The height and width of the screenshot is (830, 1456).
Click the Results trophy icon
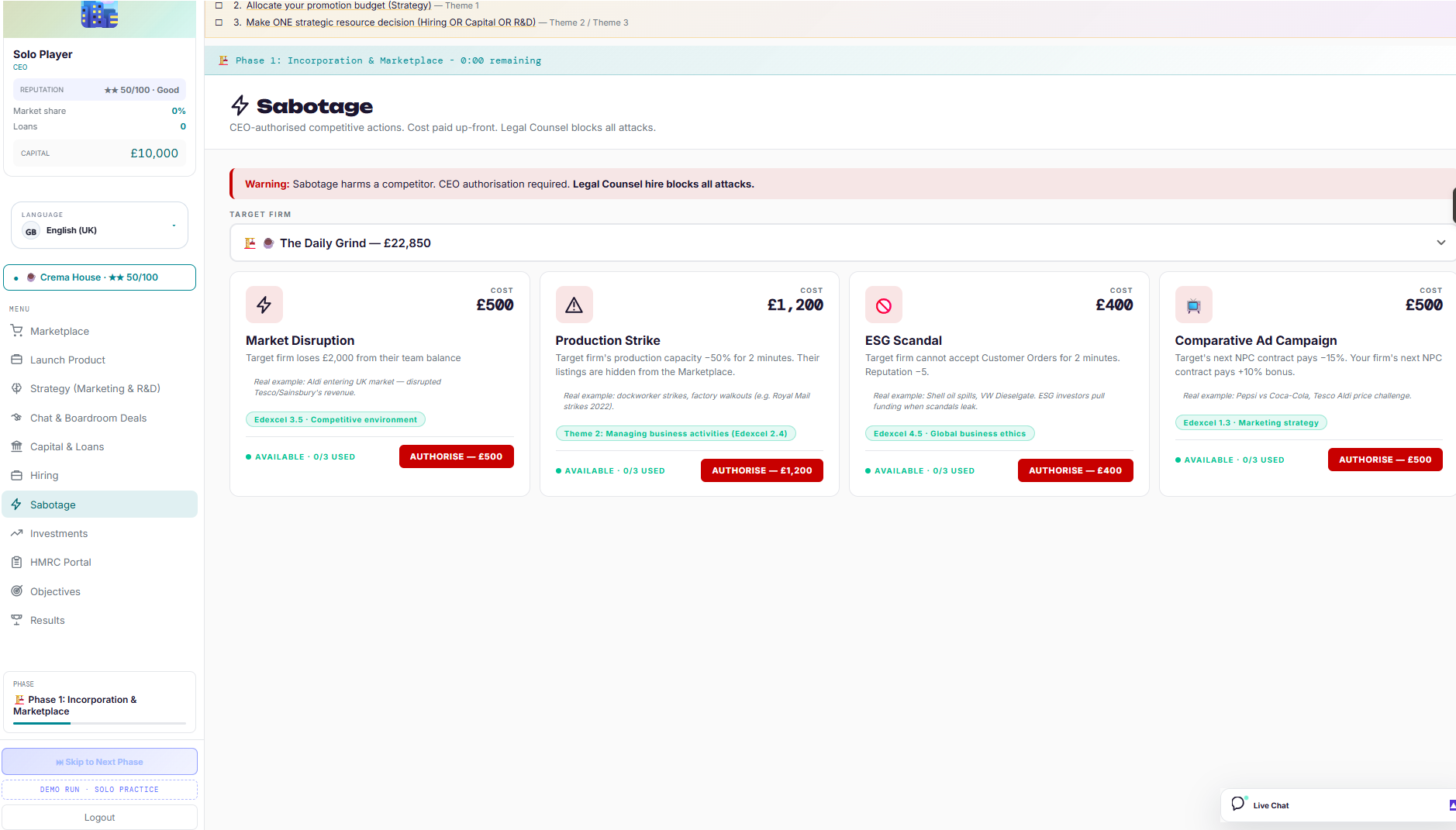(x=16, y=620)
